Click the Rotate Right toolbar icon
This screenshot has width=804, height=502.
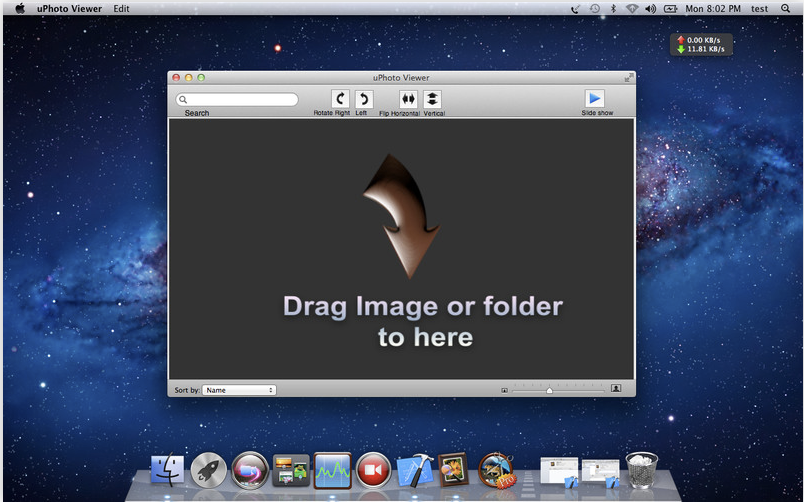coord(339,99)
